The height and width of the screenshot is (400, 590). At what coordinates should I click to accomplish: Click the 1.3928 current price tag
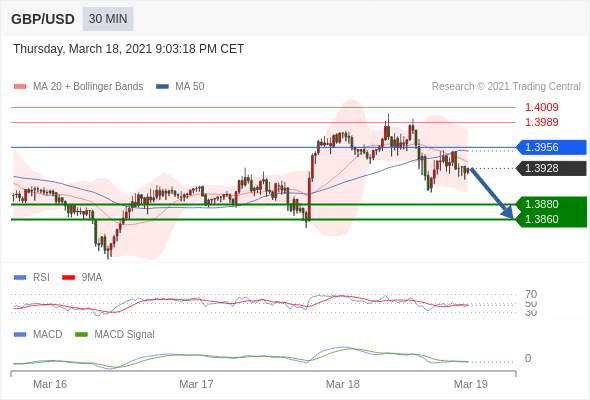(552, 168)
